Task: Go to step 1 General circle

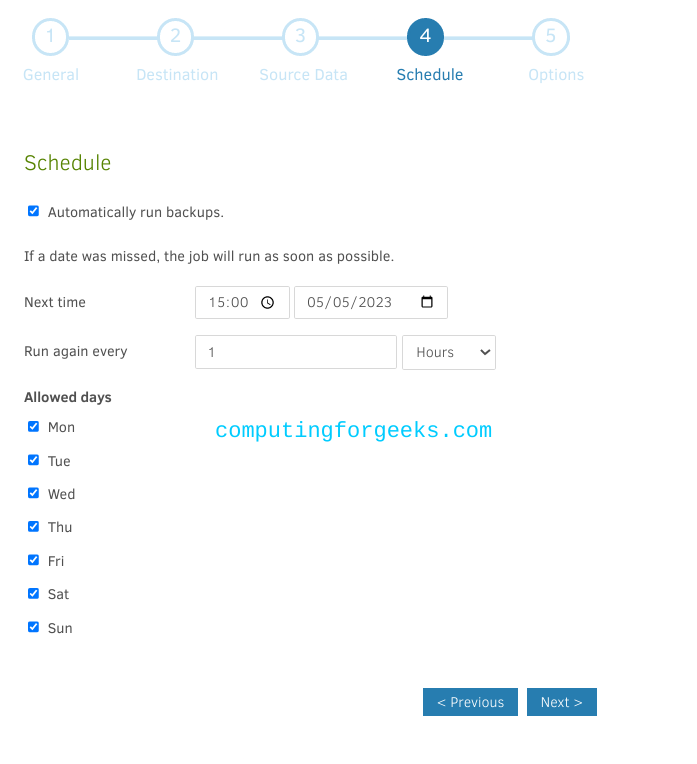Action: click(50, 37)
